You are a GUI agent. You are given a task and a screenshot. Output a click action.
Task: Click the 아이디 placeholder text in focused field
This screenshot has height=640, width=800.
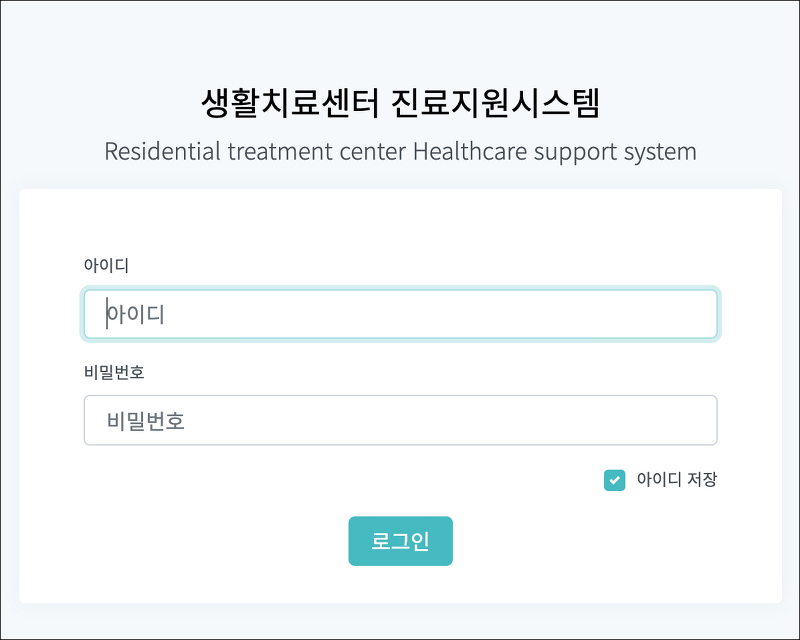point(136,314)
